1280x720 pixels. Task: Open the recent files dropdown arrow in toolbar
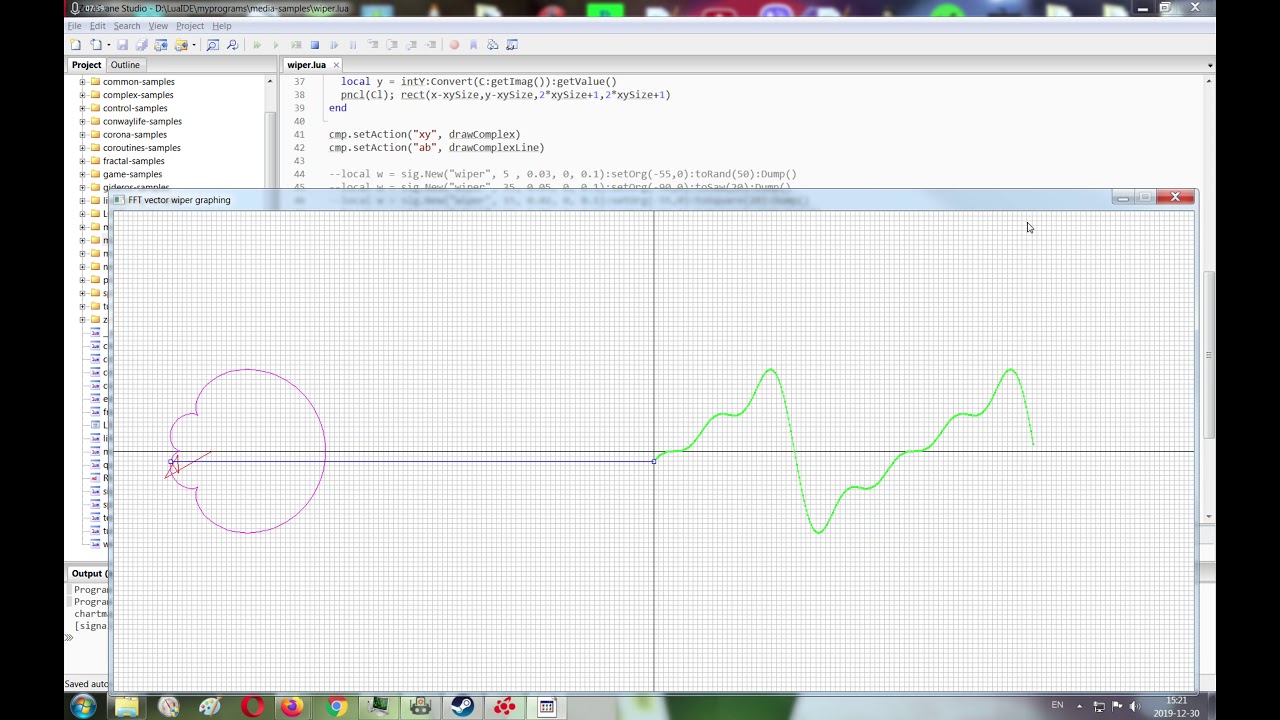[x=108, y=45]
